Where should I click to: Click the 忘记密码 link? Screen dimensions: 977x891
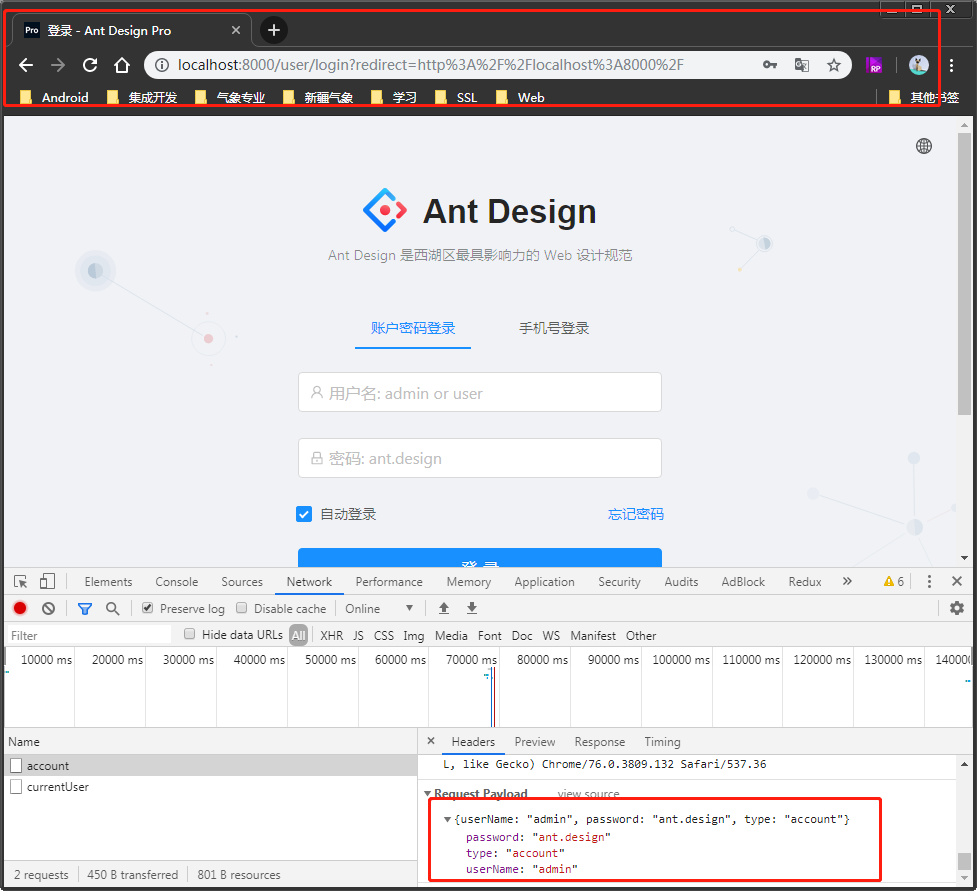click(635, 514)
